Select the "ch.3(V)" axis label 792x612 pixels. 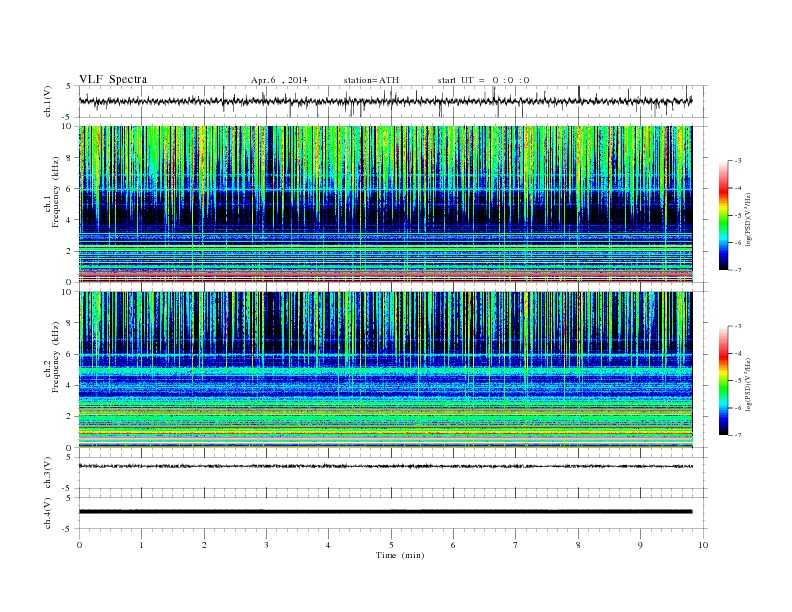pos(48,473)
